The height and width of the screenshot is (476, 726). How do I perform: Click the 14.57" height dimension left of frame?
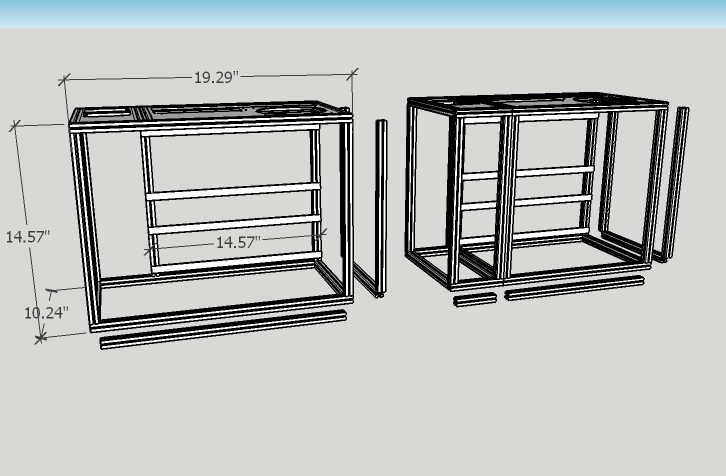click(27, 237)
